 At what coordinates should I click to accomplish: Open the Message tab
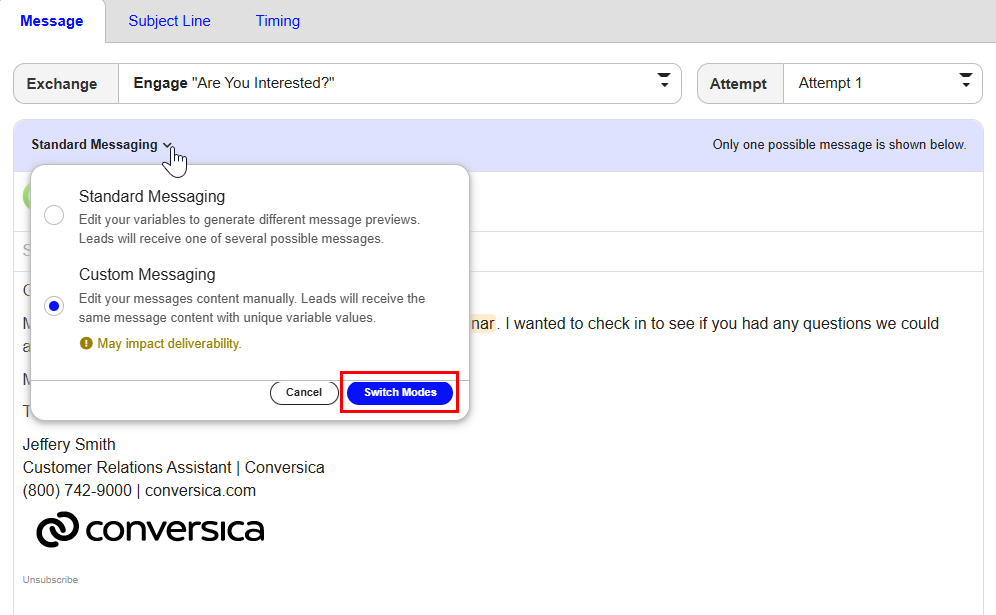(x=52, y=21)
